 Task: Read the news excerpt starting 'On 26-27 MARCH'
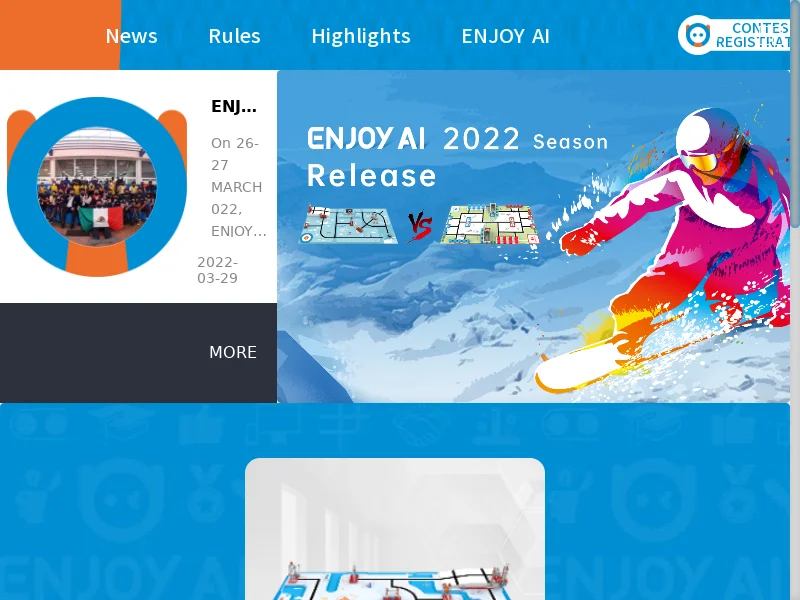238,187
